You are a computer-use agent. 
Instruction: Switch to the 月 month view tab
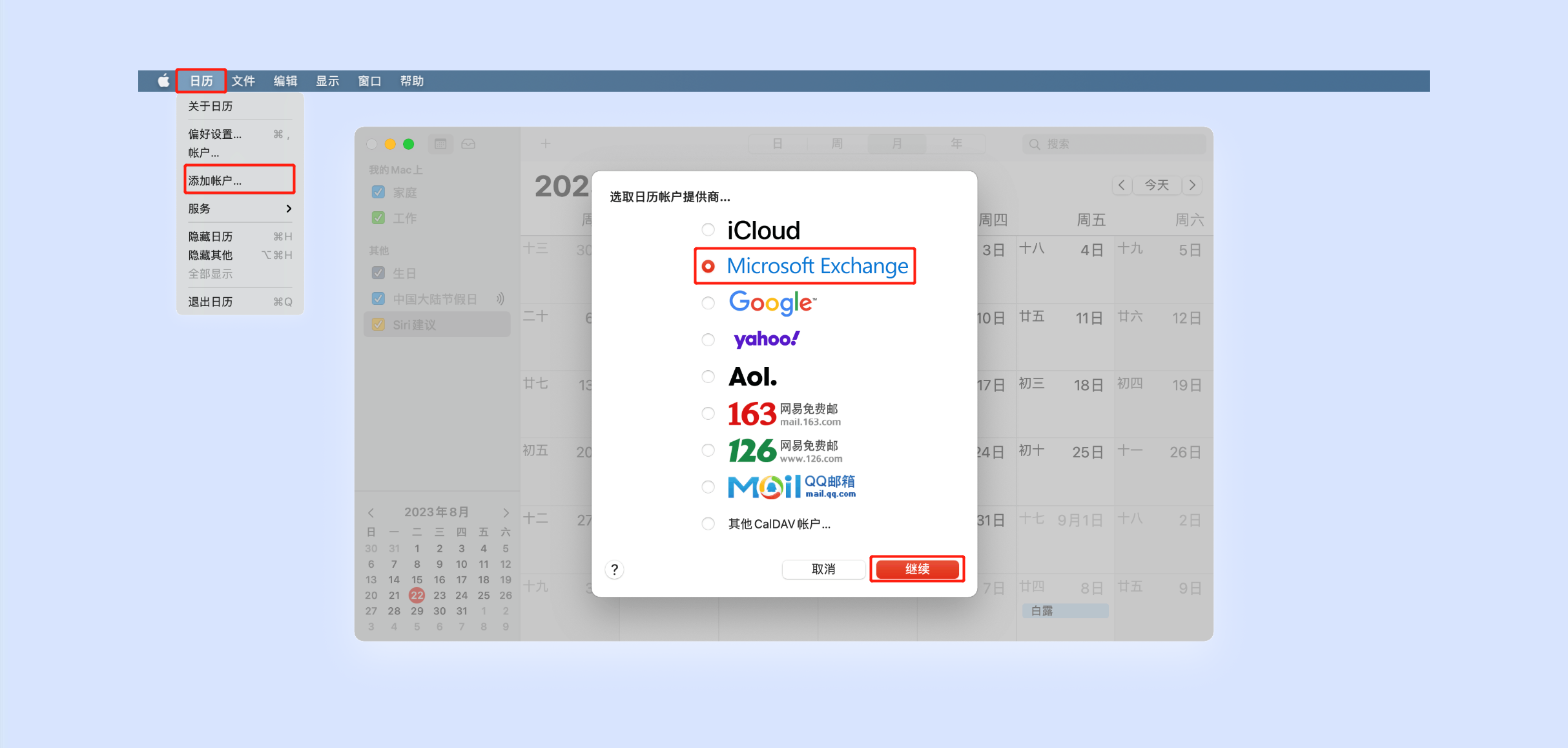point(897,143)
